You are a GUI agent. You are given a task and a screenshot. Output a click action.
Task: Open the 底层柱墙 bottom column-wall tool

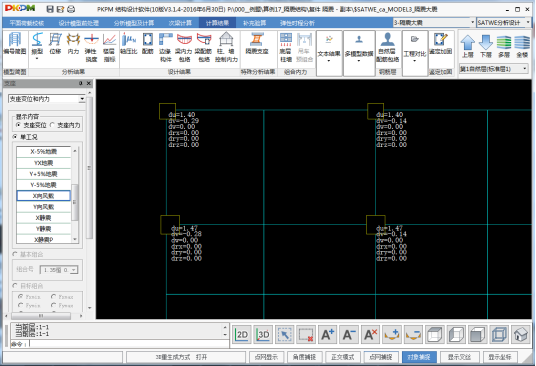(x=286, y=47)
